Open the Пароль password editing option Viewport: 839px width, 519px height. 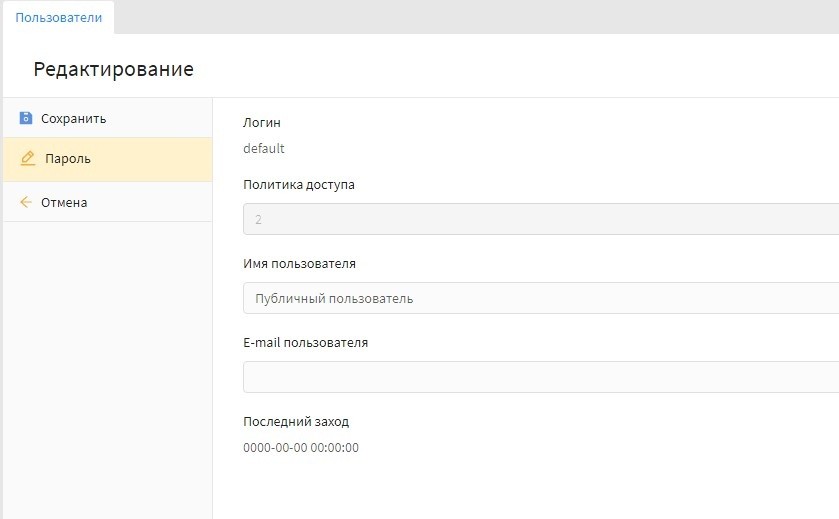point(68,159)
